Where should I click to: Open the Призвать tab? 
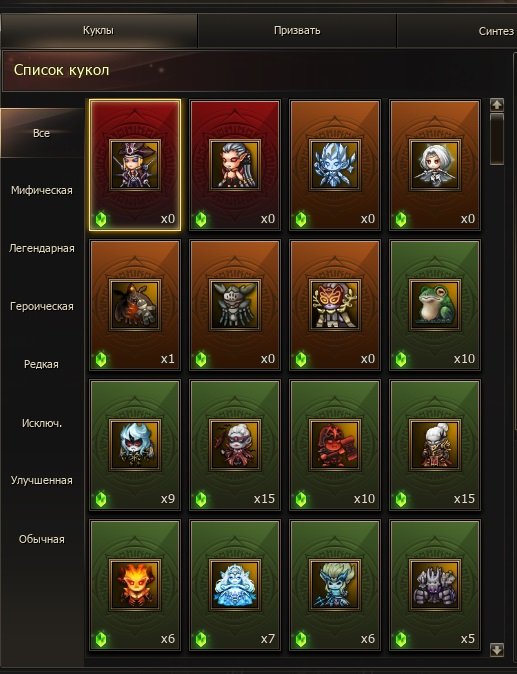pos(297,31)
